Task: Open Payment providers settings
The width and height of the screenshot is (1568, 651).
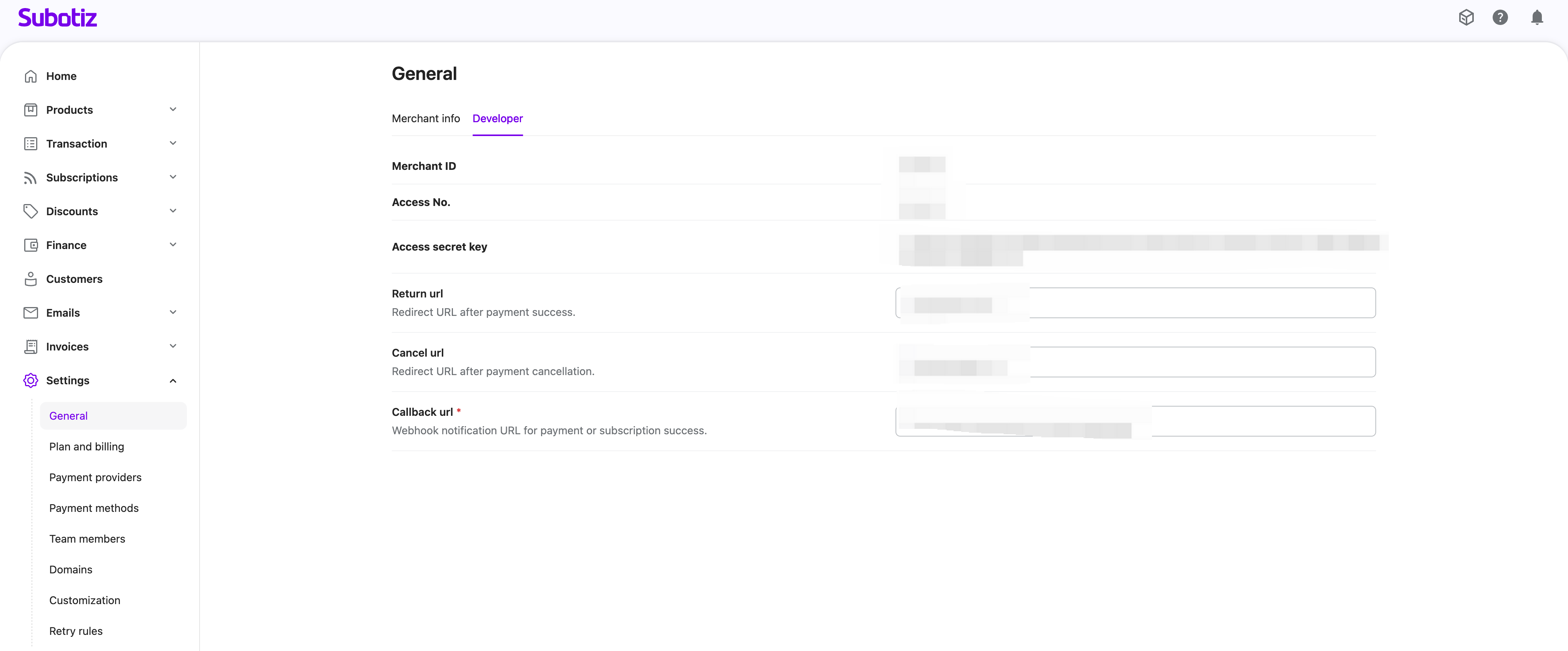Action: (95, 478)
